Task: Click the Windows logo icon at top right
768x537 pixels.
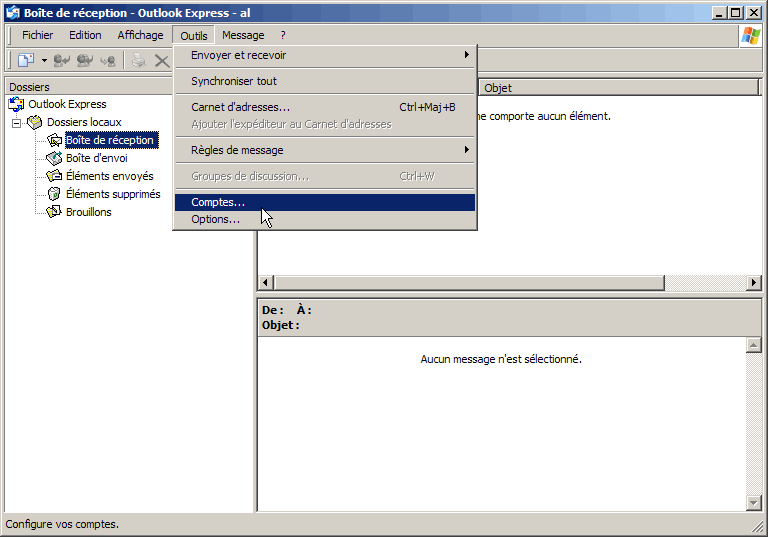Action: click(x=750, y=36)
